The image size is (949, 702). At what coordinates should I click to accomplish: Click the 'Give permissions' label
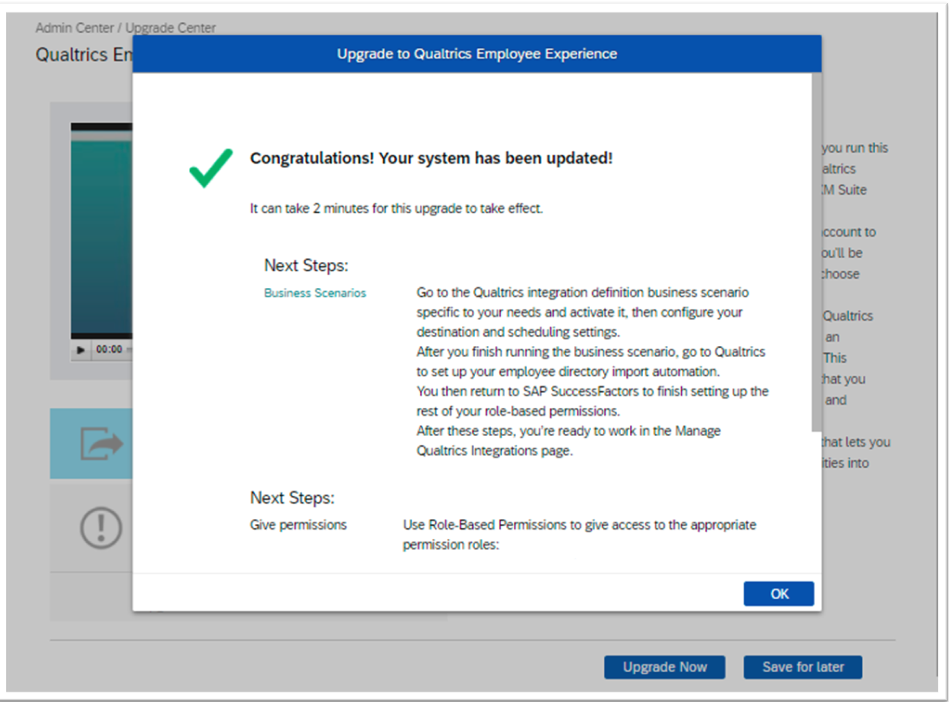[298, 525]
